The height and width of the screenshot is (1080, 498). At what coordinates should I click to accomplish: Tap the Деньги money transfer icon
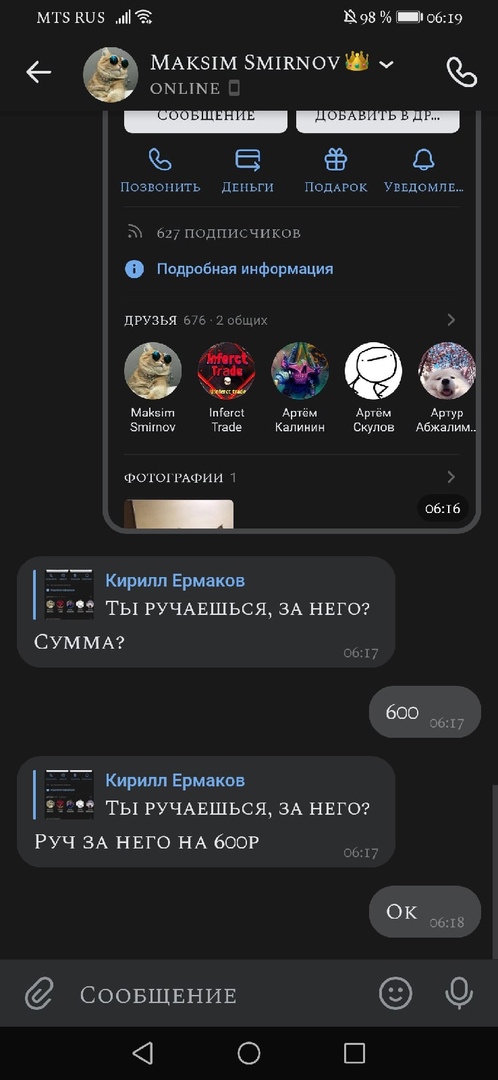(247, 160)
